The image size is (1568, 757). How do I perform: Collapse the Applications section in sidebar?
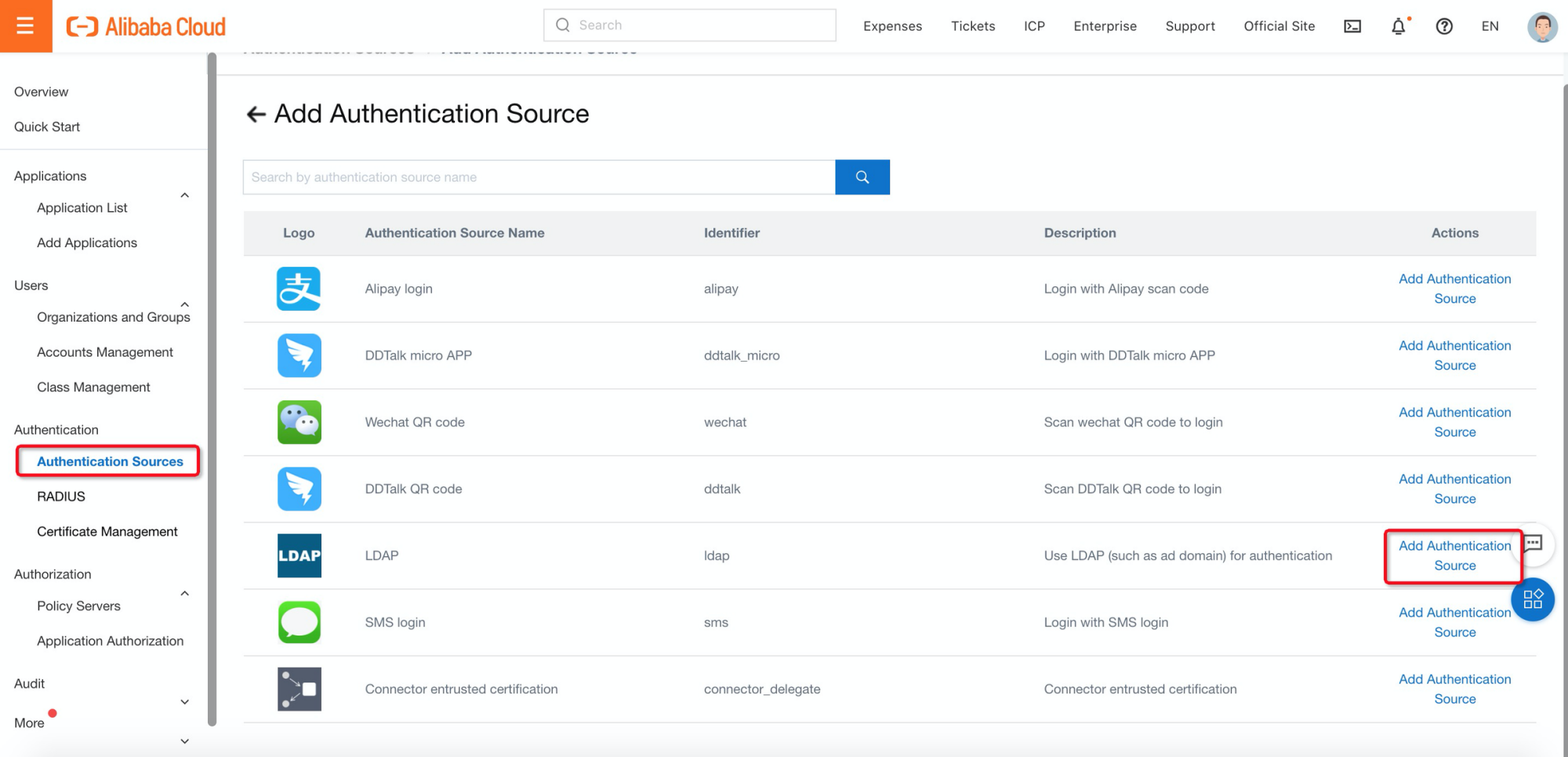pyautogui.click(x=184, y=195)
